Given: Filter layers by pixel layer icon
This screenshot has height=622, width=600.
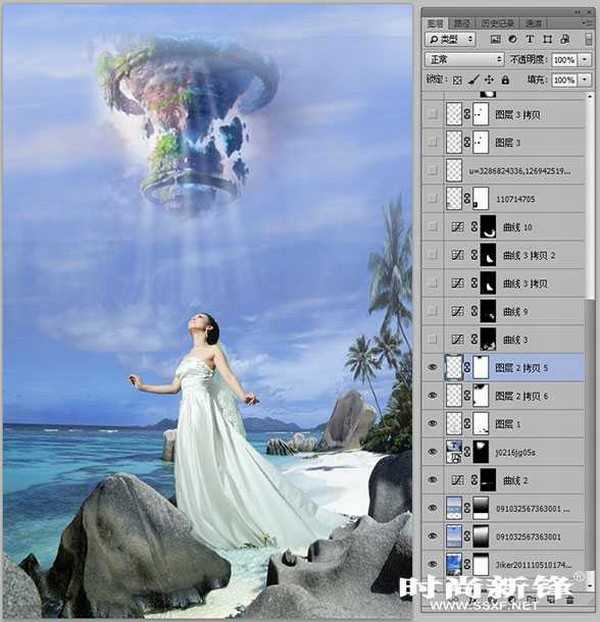Looking at the screenshot, I should pyautogui.click(x=494, y=39).
